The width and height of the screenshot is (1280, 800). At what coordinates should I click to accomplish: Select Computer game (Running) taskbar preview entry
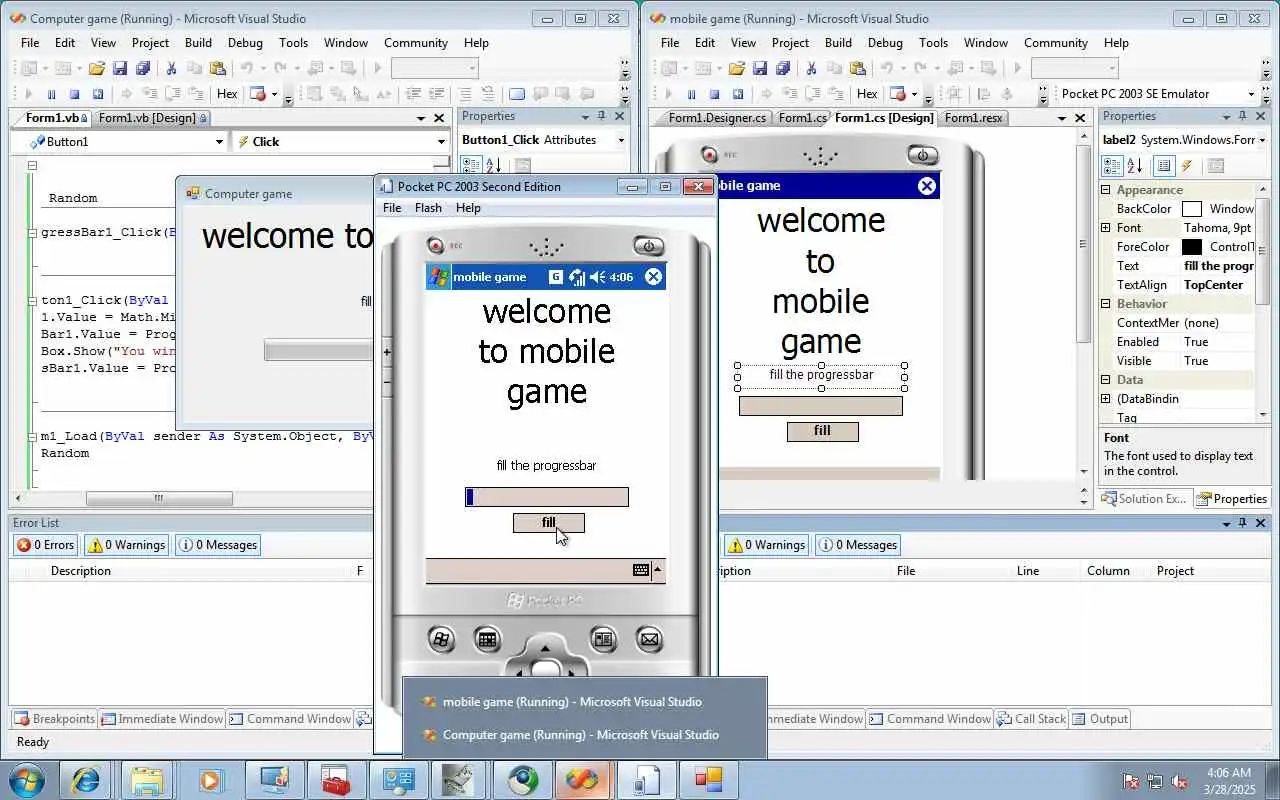point(580,735)
